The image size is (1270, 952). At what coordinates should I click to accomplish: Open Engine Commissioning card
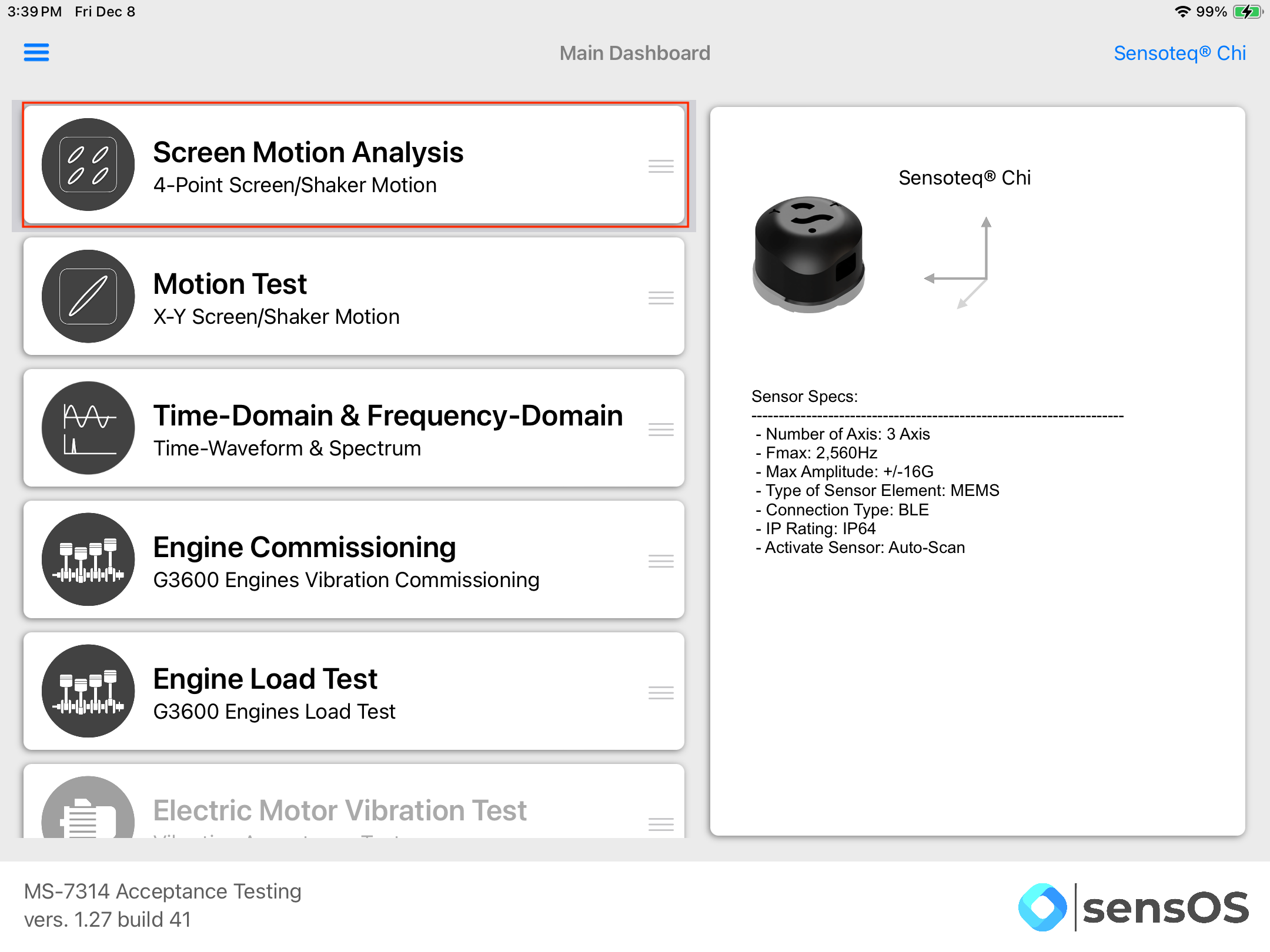[354, 559]
